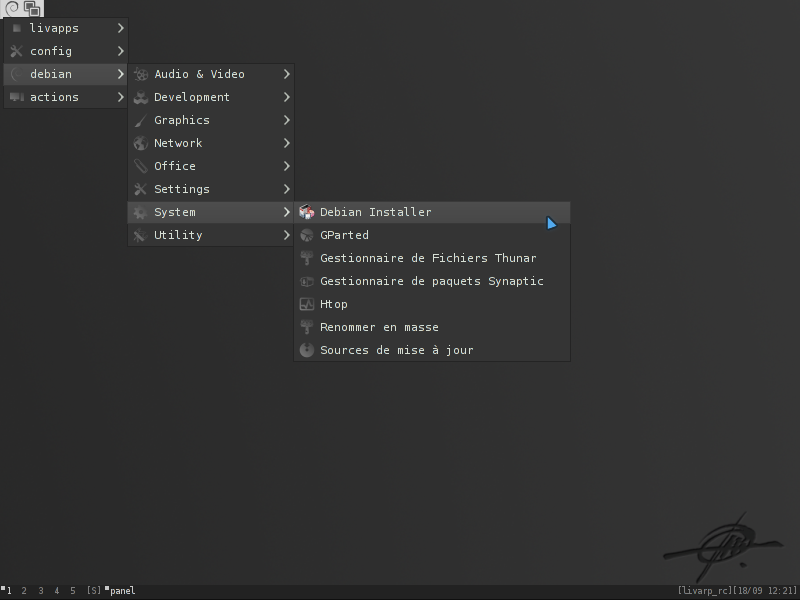This screenshot has width=800, height=600.
Task: Select the System category entry
Action: click(x=211, y=212)
